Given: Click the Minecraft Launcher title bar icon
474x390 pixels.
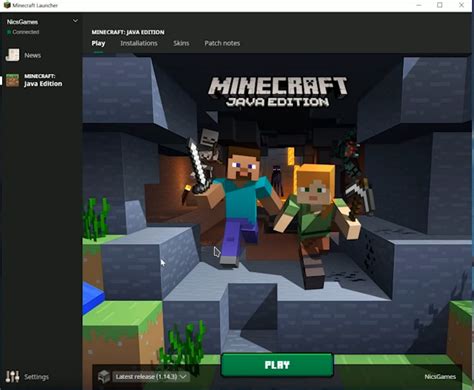Looking at the screenshot, I should 7,5.
